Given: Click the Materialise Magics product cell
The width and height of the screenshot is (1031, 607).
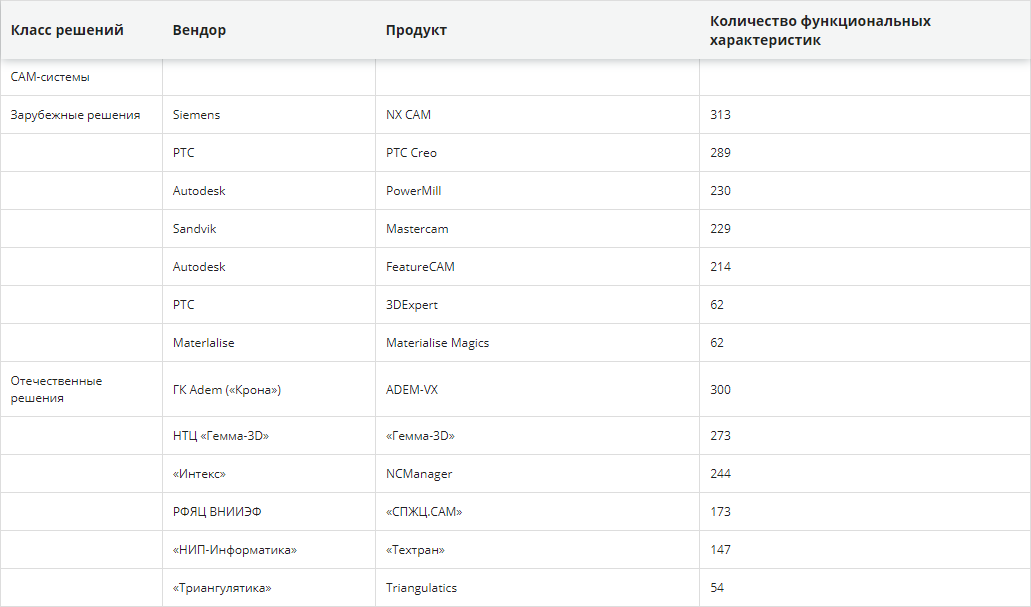Looking at the screenshot, I should (x=537, y=343).
